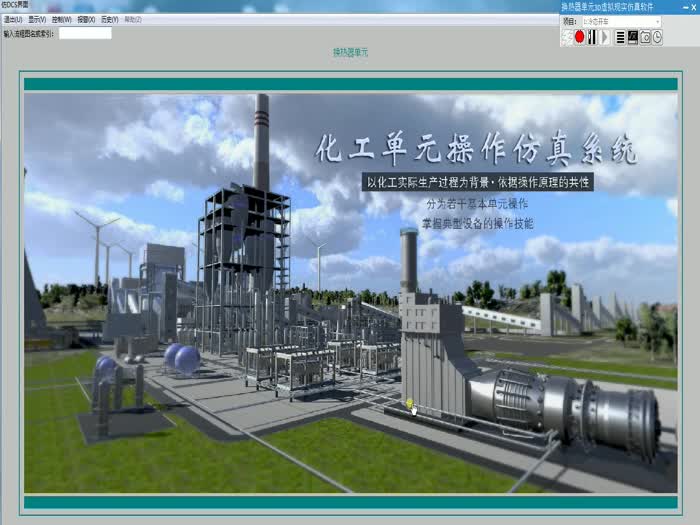This screenshot has height=525, width=700.
Task: Open the 帮助(Z) menu
Action: click(132, 19)
